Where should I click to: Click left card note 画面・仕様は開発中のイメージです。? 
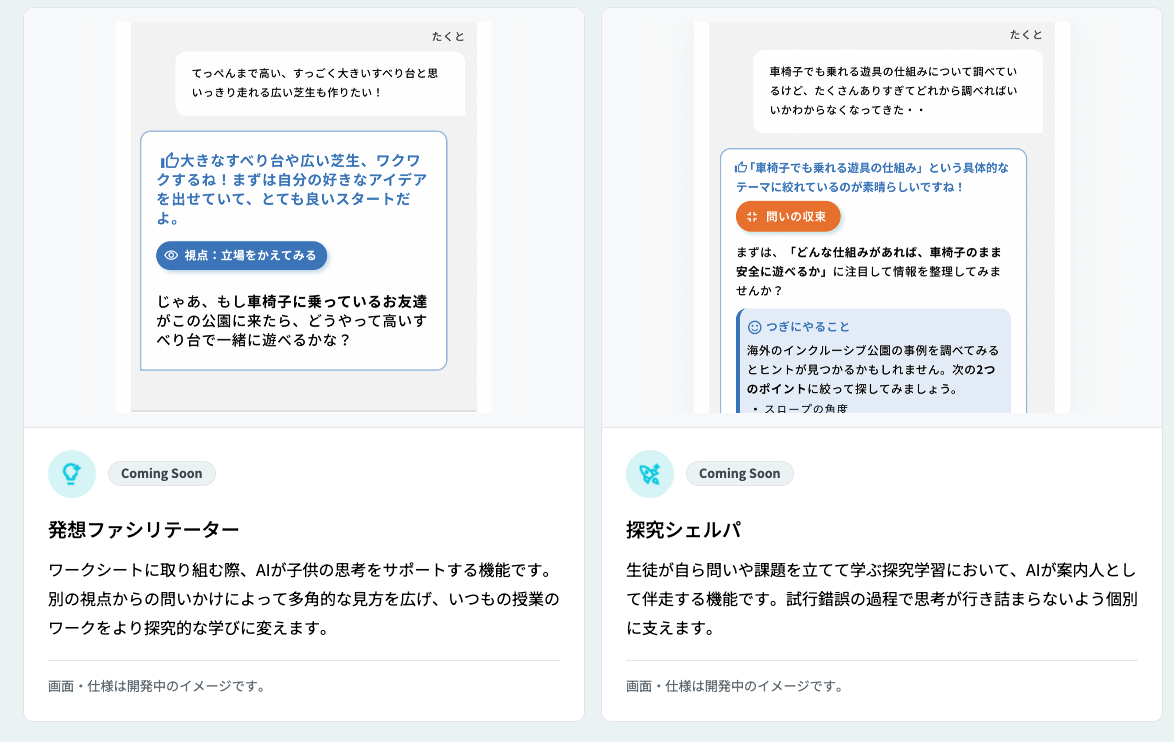[159, 686]
